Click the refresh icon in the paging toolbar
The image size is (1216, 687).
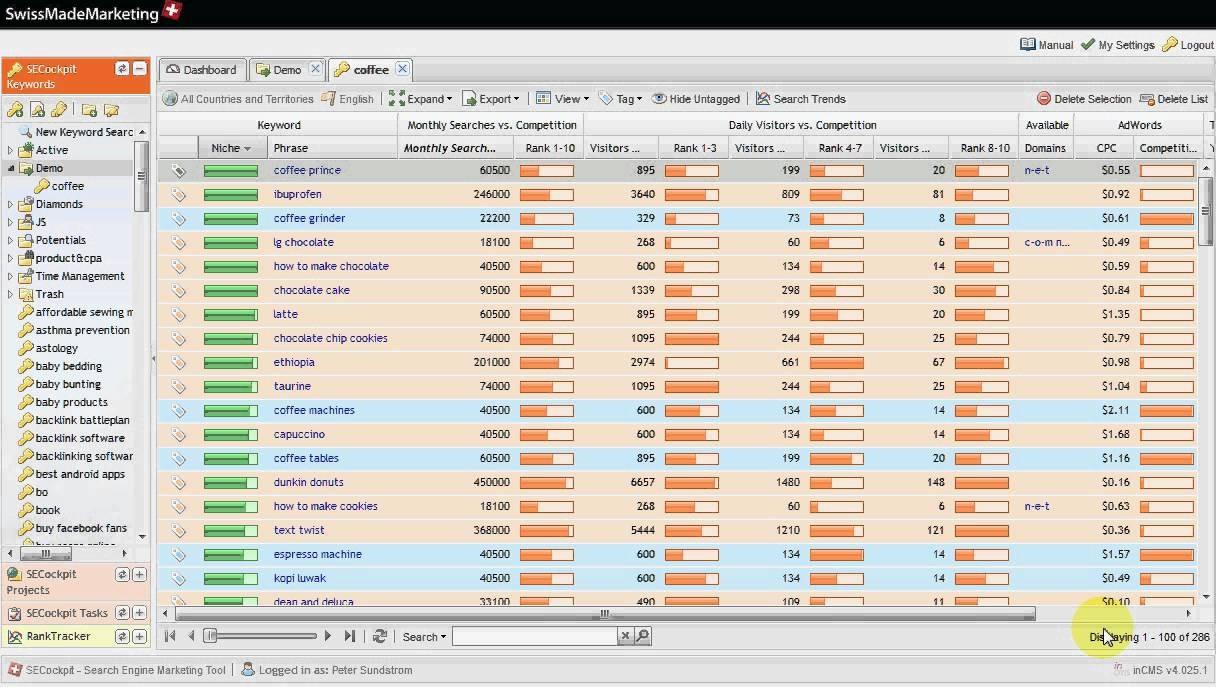click(380, 636)
